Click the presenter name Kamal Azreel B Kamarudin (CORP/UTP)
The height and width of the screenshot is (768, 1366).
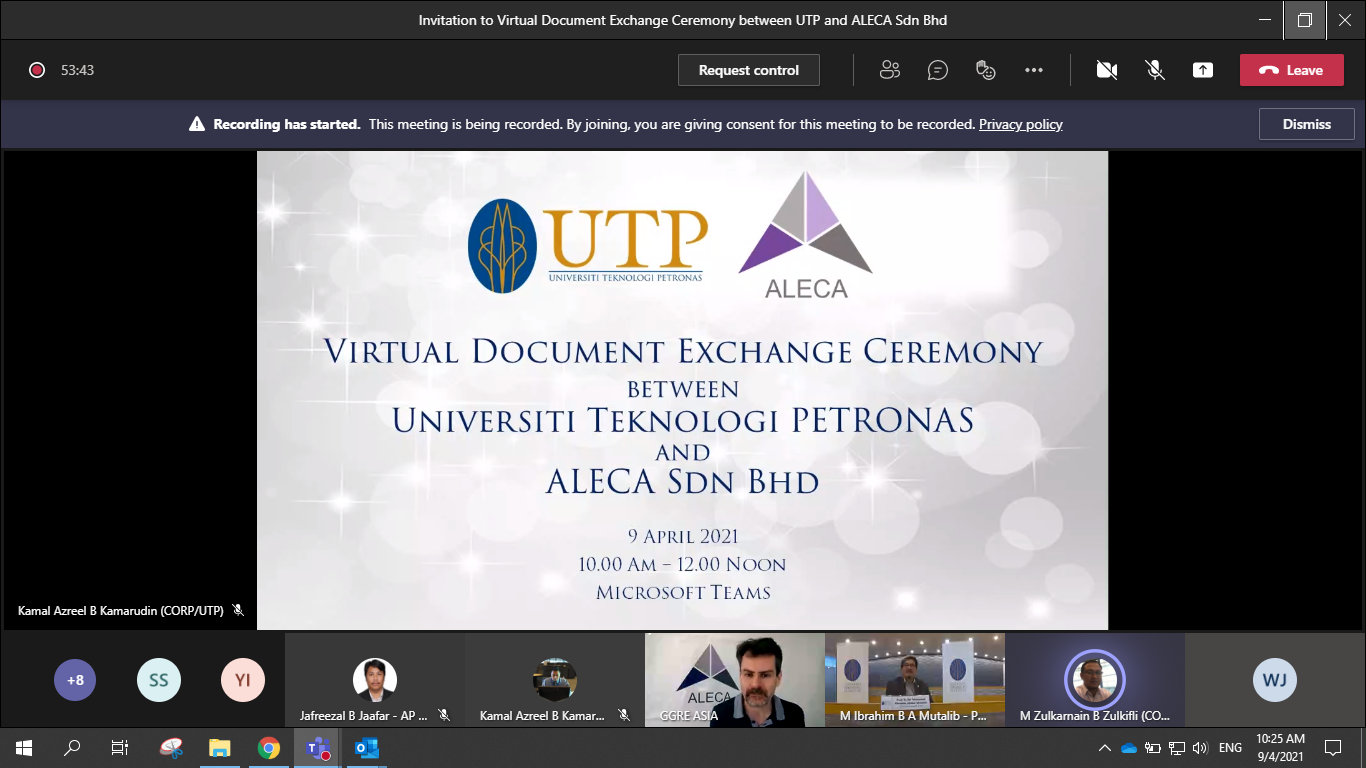(121, 610)
